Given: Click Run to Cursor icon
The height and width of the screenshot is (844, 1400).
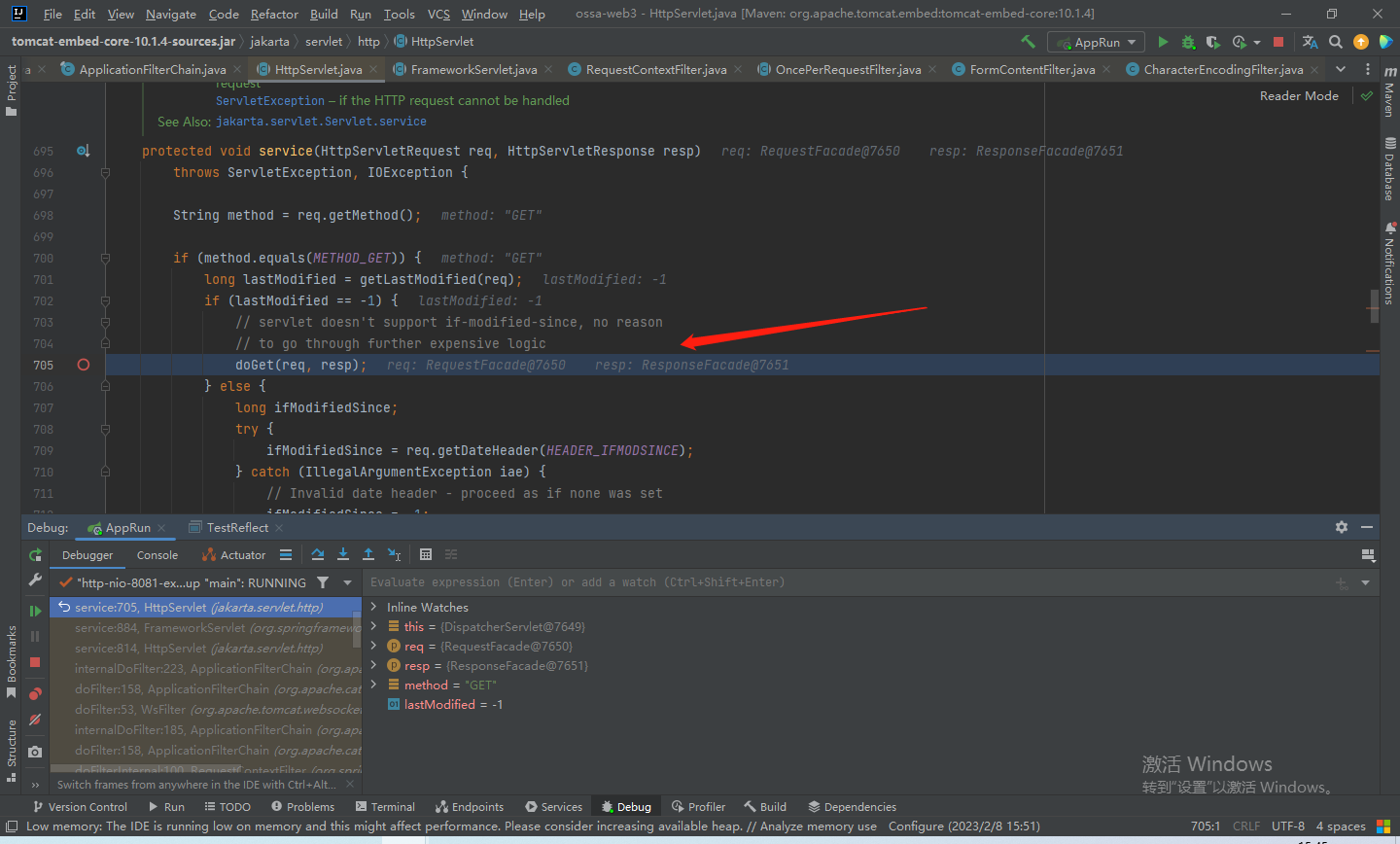Looking at the screenshot, I should pos(394,554).
